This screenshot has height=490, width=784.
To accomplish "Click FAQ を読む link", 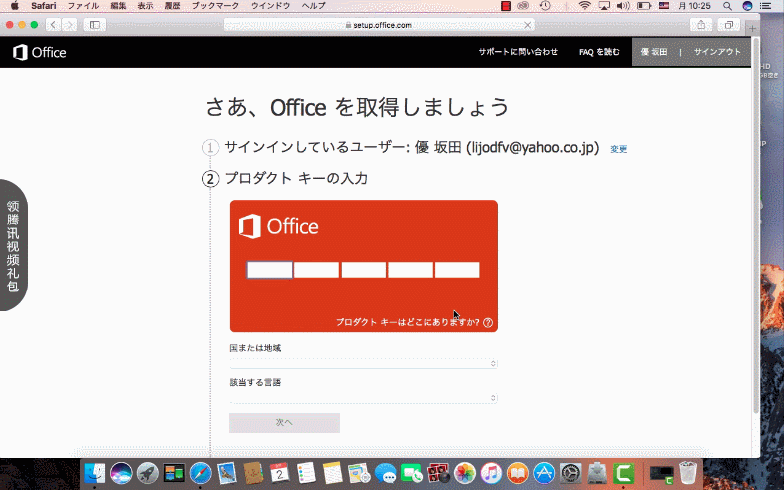I will [599, 52].
